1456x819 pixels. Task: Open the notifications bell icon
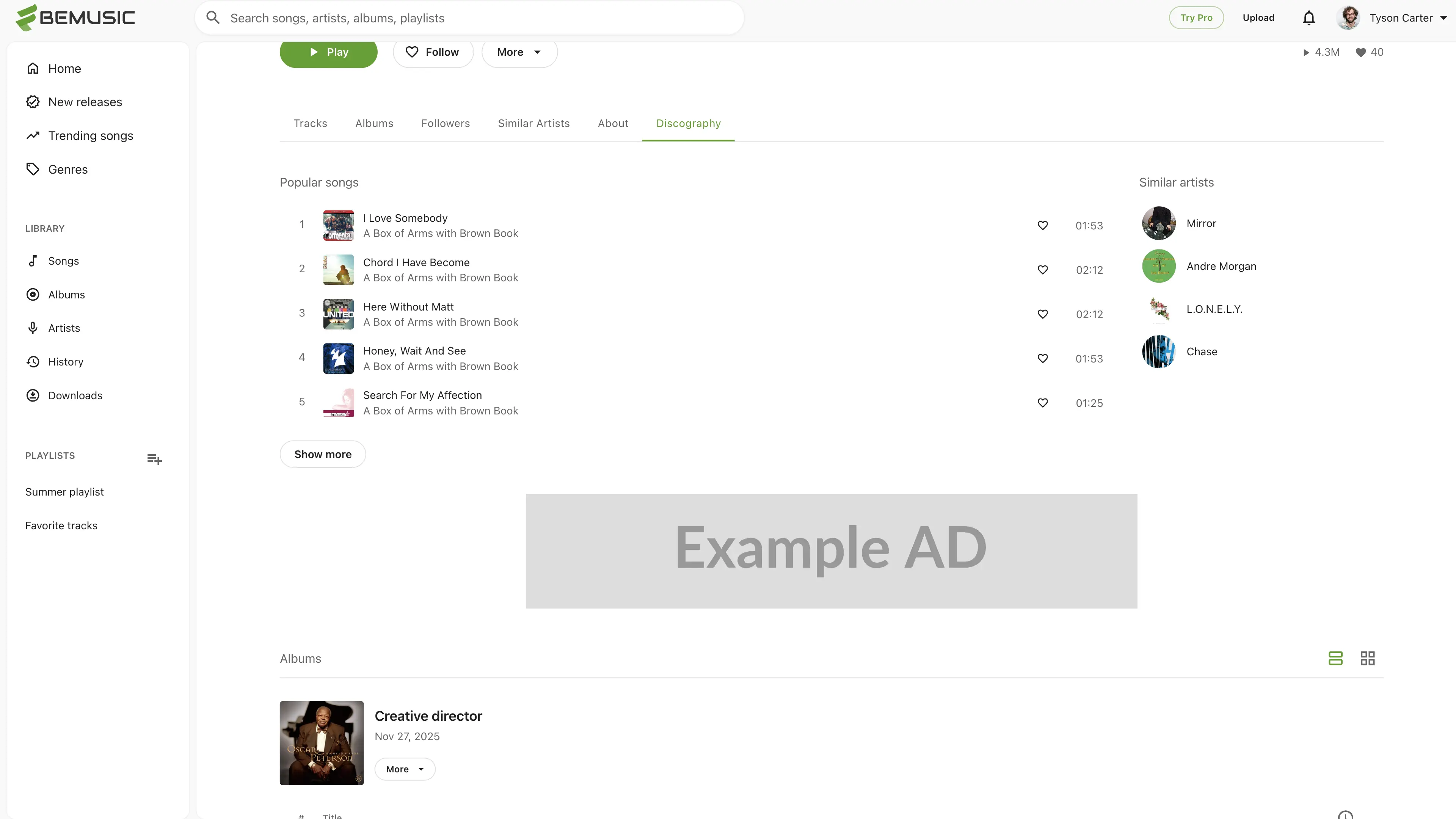pos(1309,18)
